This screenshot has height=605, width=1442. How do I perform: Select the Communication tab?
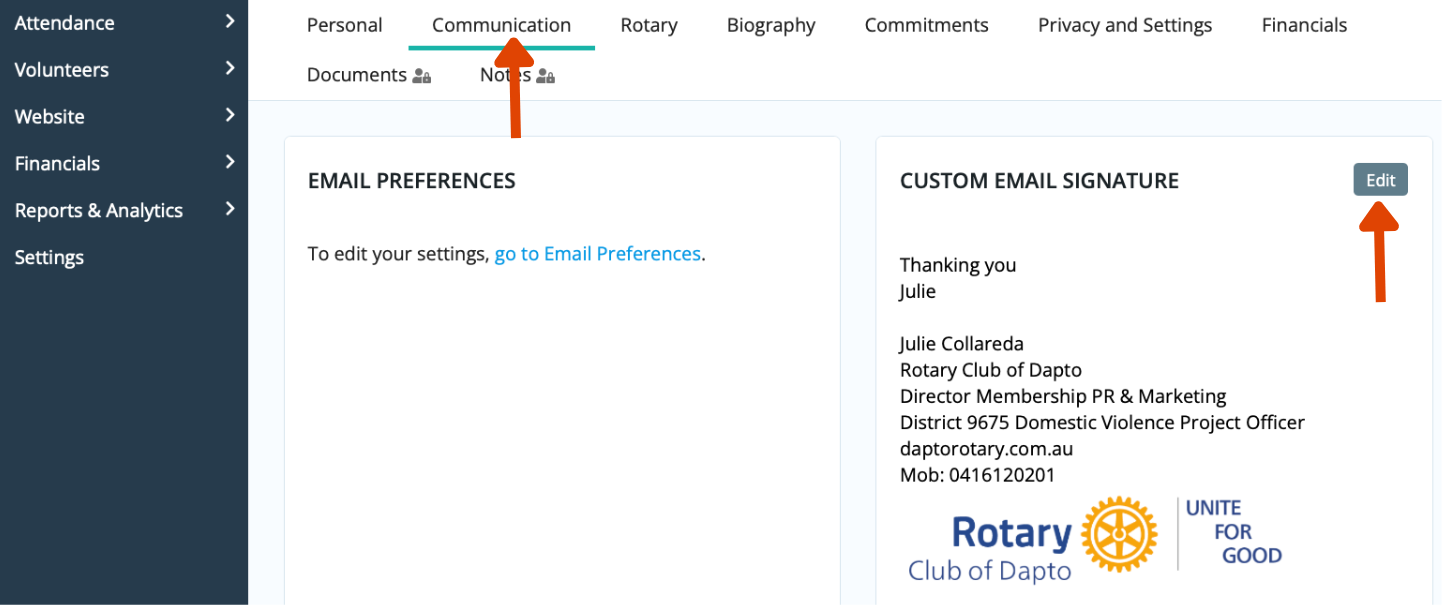(x=501, y=25)
